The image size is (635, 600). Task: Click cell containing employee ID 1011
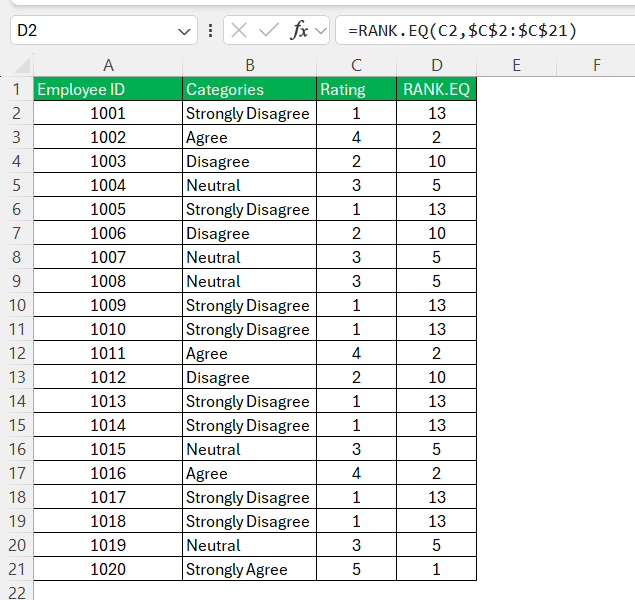click(108, 353)
